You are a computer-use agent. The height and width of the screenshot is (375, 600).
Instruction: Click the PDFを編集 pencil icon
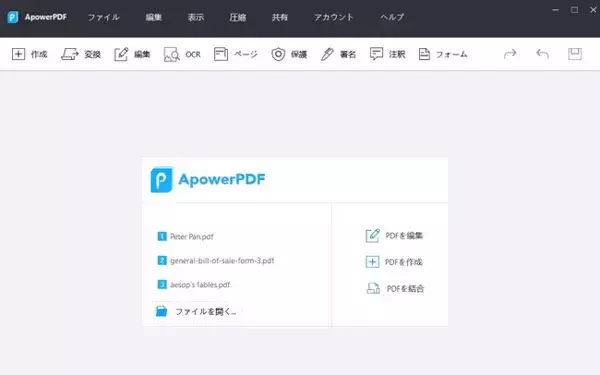point(372,236)
